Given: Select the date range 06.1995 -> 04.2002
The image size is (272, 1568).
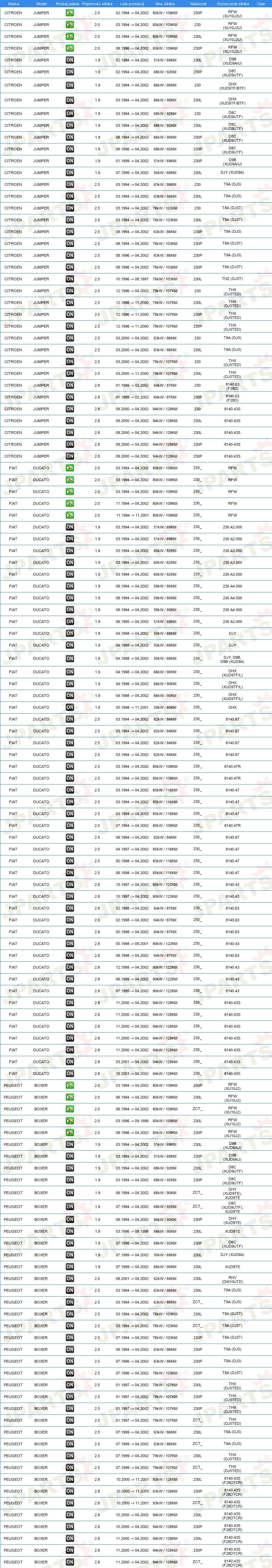Looking at the screenshot, I should pyautogui.click(x=132, y=622).
